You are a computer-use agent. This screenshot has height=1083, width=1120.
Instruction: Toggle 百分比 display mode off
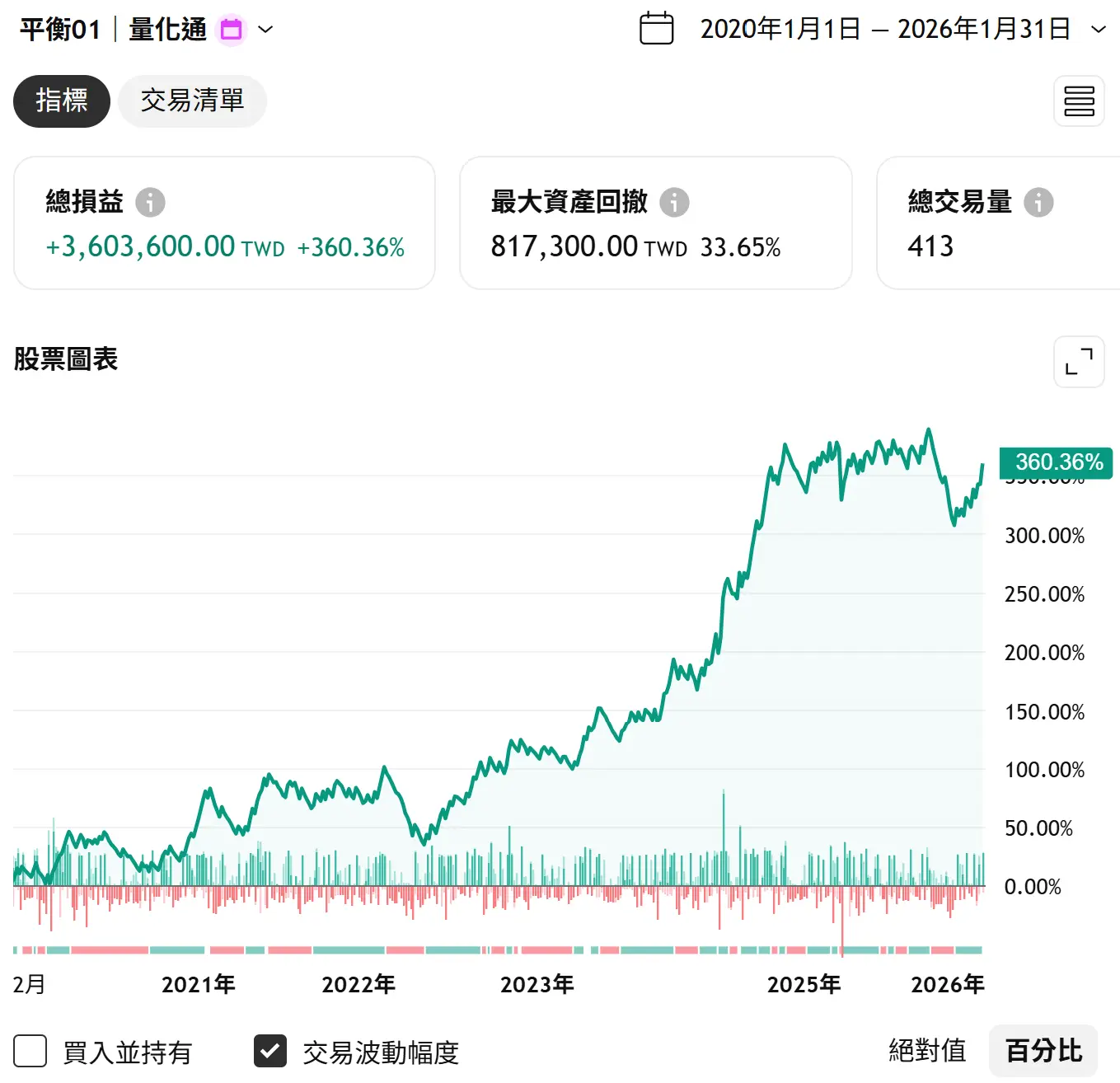[x=1043, y=1050]
